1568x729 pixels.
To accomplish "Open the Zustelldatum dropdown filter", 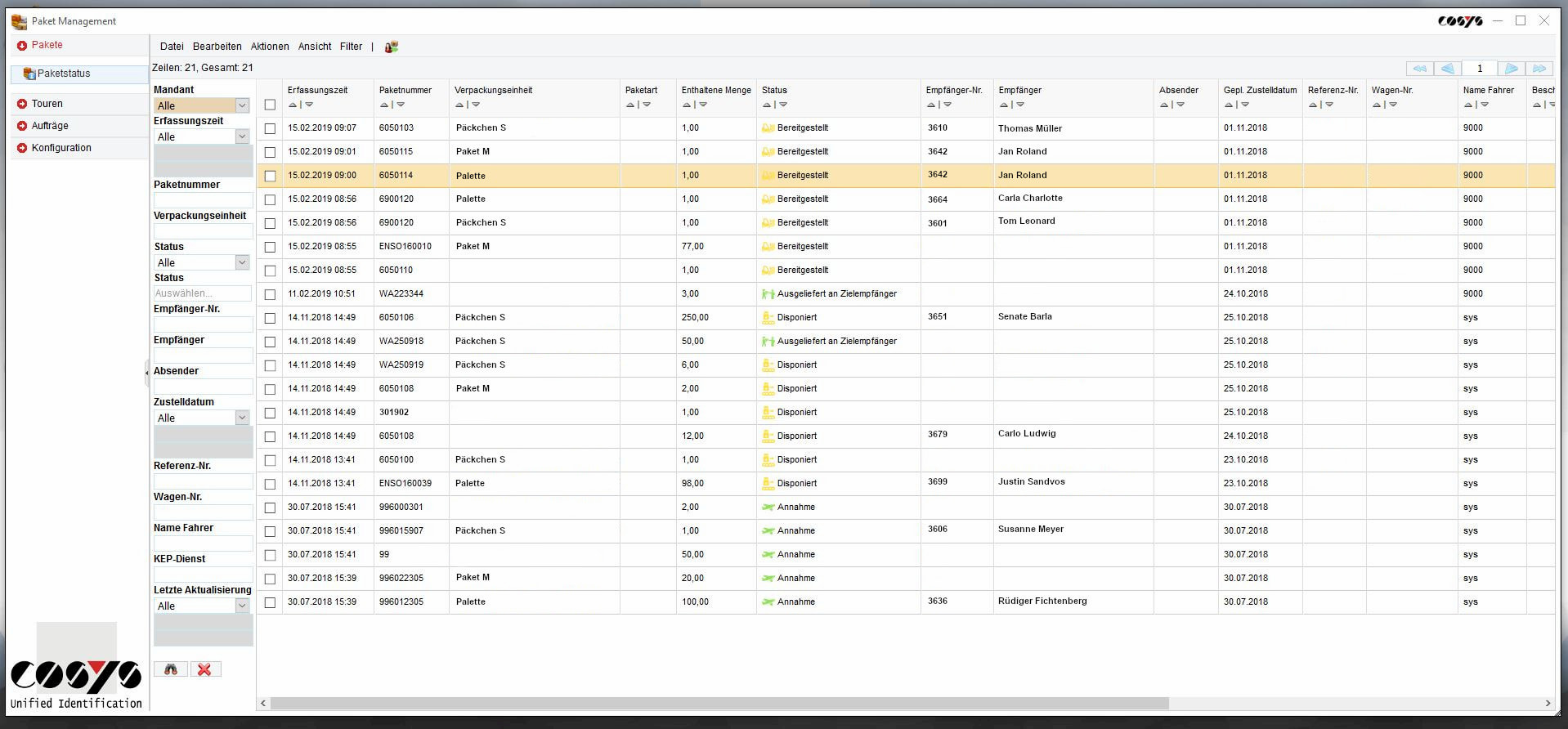I will pyautogui.click(x=242, y=418).
